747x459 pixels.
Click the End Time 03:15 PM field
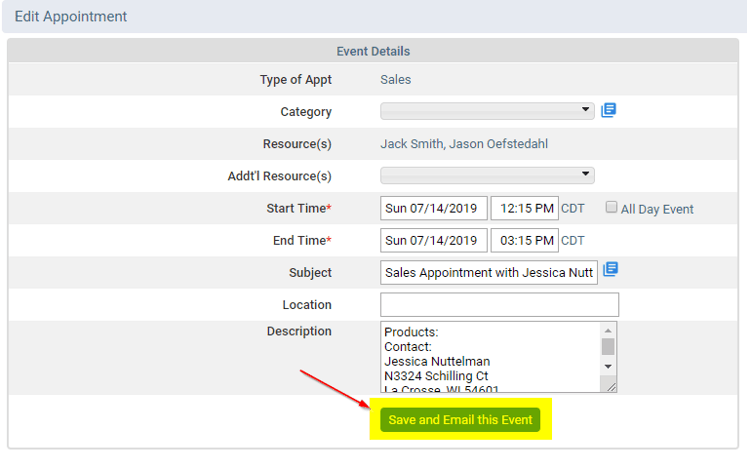tap(525, 240)
